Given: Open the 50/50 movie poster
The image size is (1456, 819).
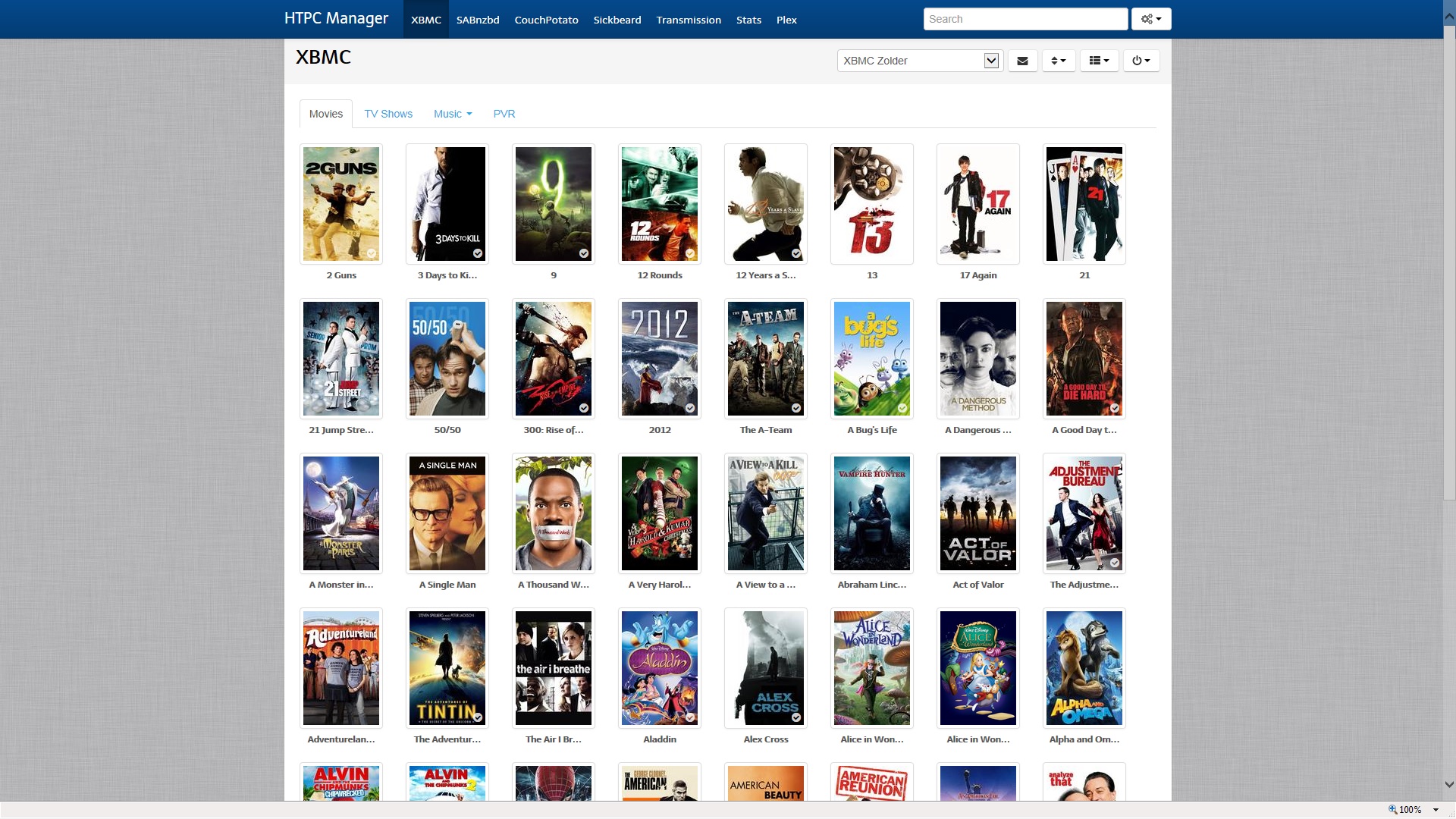Looking at the screenshot, I should click(447, 359).
